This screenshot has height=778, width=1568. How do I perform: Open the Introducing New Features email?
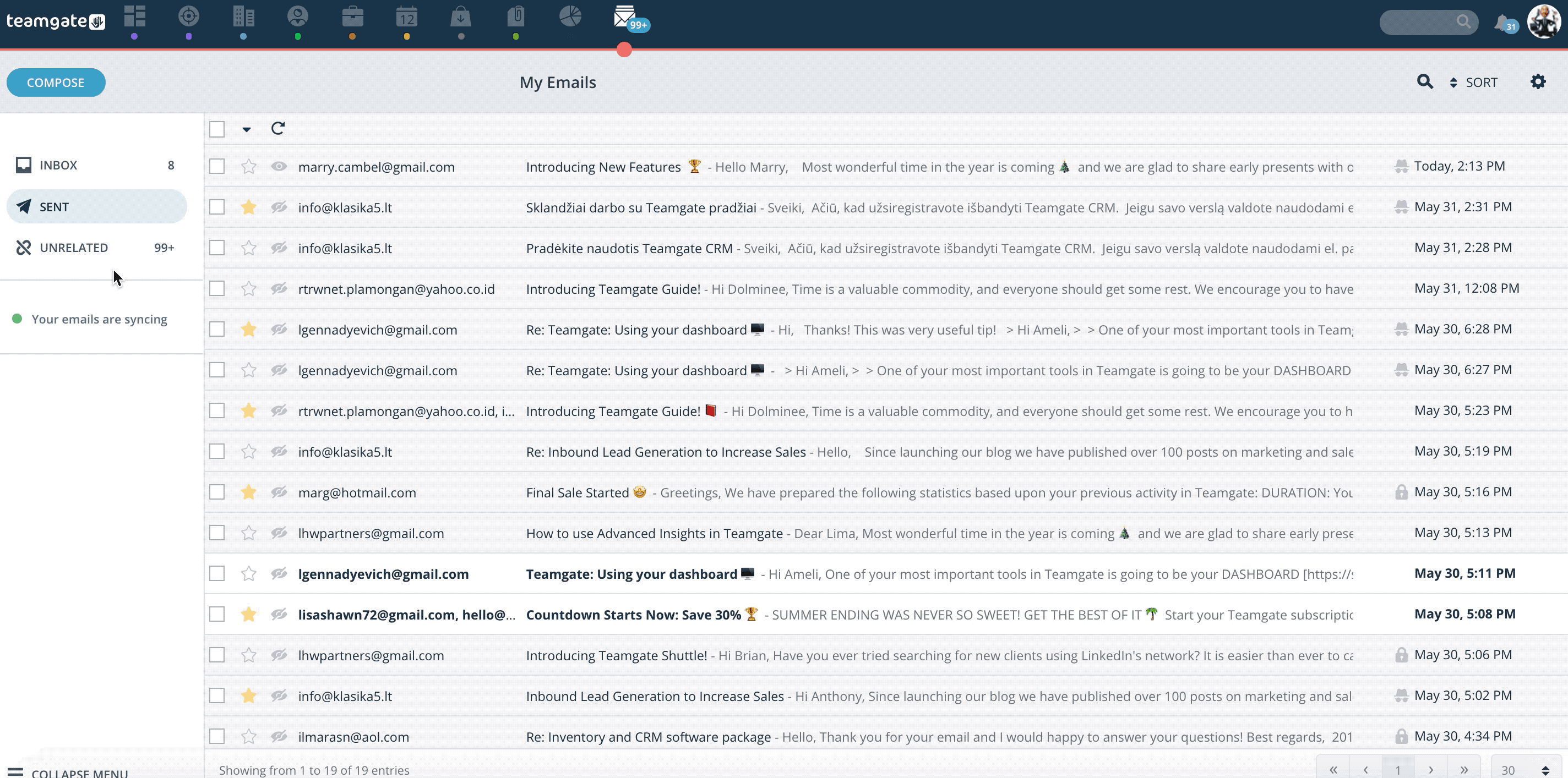(886, 167)
